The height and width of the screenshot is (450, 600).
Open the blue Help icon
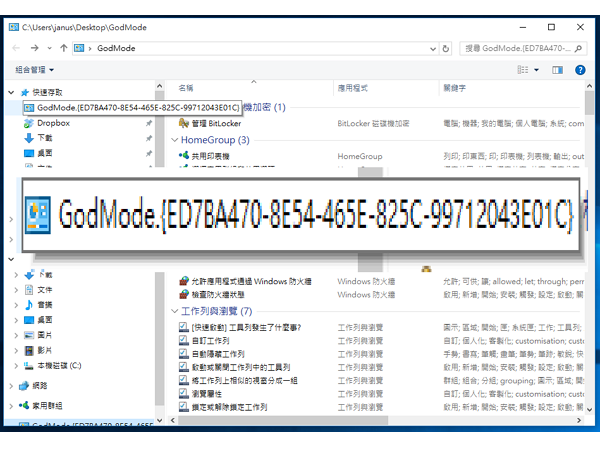[x=580, y=70]
